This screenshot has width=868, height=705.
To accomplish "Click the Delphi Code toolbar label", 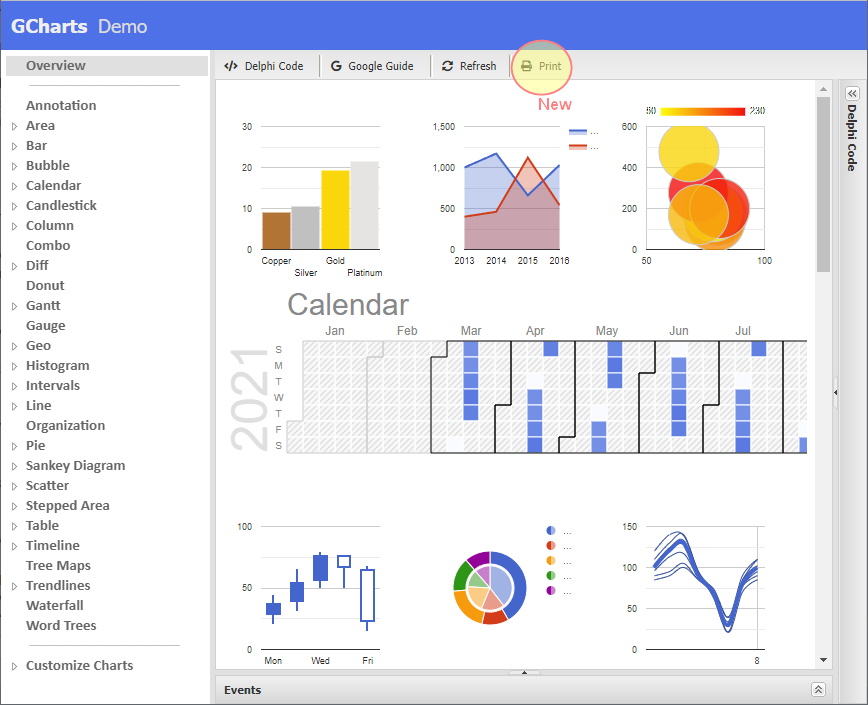I will click(x=274, y=66).
